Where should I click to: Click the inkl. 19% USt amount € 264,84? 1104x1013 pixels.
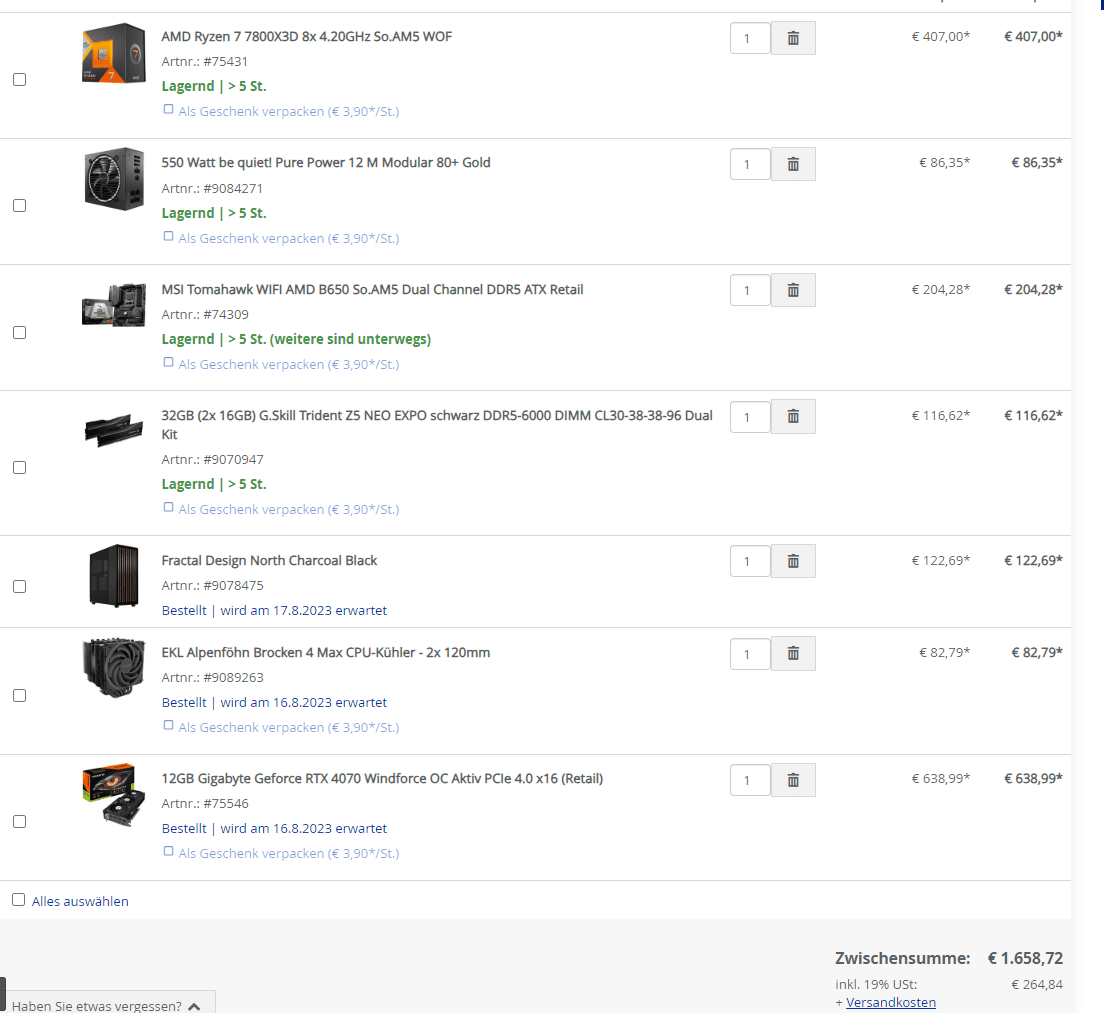pyautogui.click(x=1037, y=985)
